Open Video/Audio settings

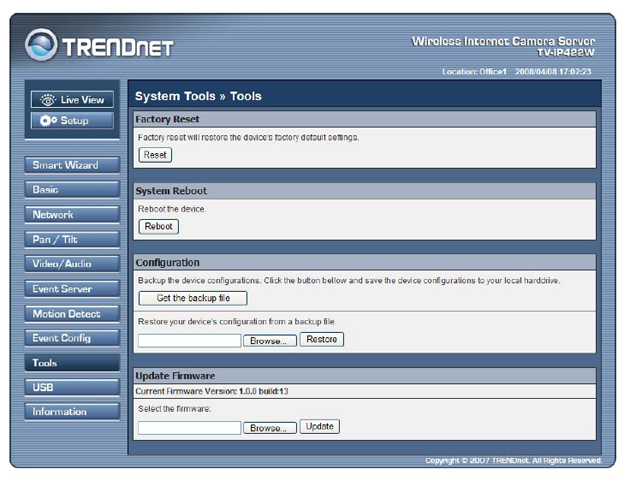point(72,264)
